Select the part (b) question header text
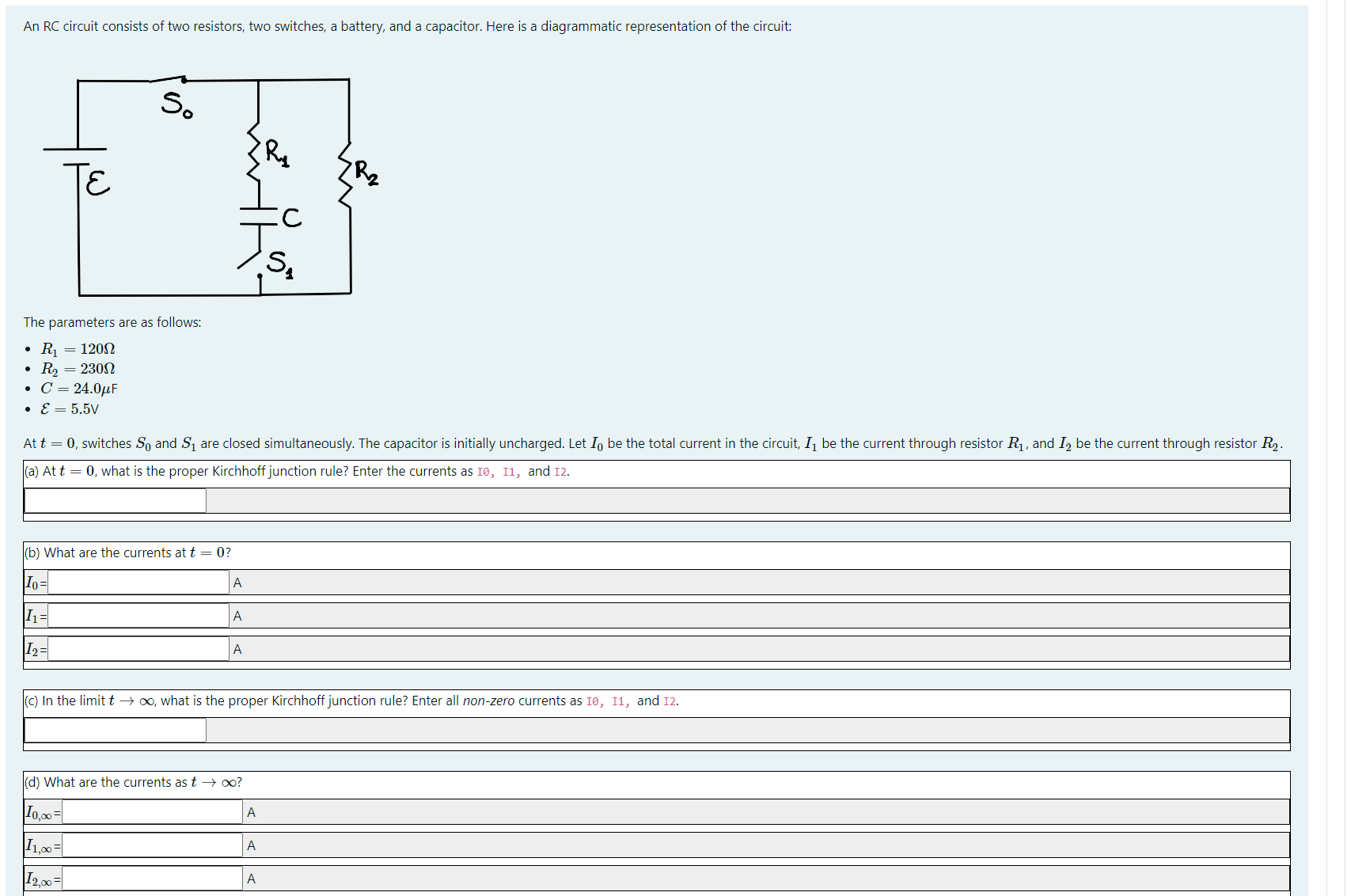 [x=127, y=552]
